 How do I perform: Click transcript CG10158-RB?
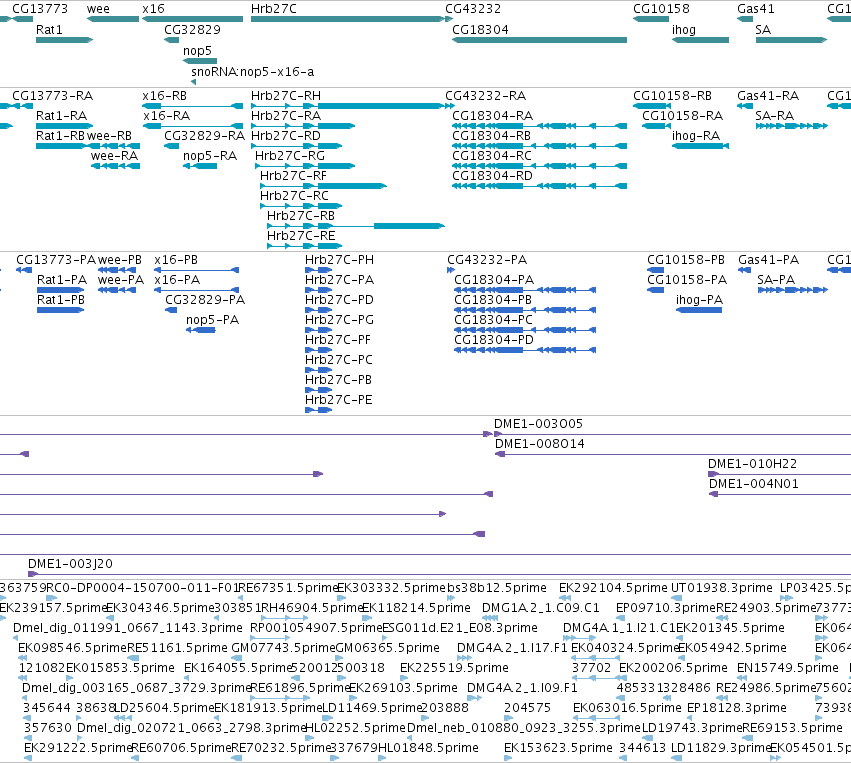(672, 96)
